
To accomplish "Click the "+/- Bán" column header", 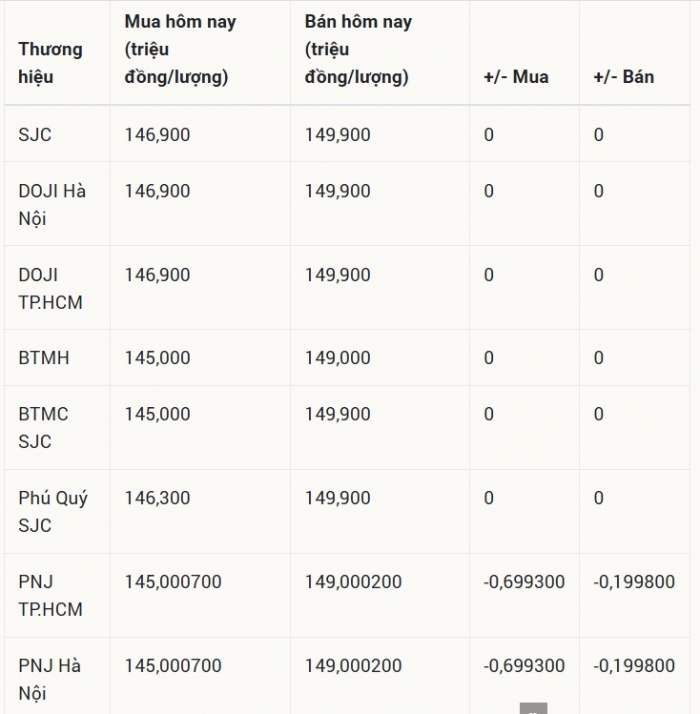I will pos(623,77).
